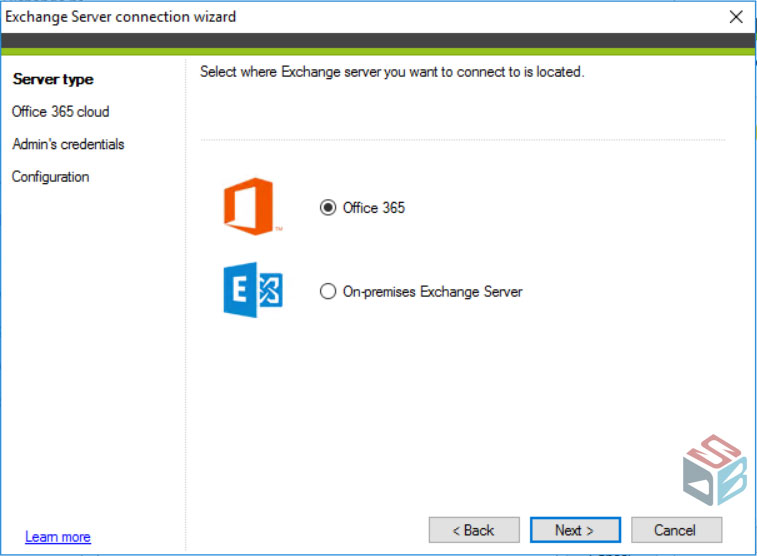Click the blue Exchange Server logo icon
Image resolution: width=757 pixels, height=556 pixels.
pos(253,290)
